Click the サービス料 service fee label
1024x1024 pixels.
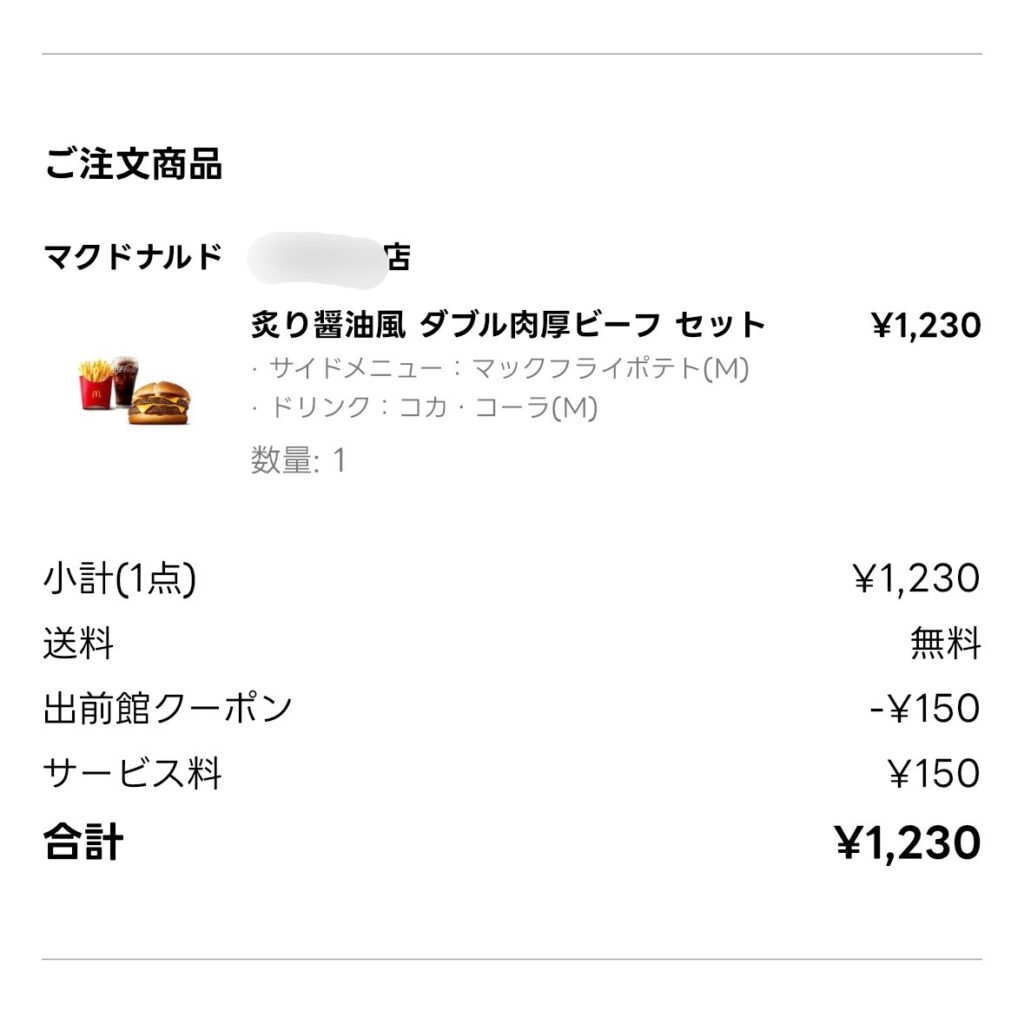(x=132, y=774)
